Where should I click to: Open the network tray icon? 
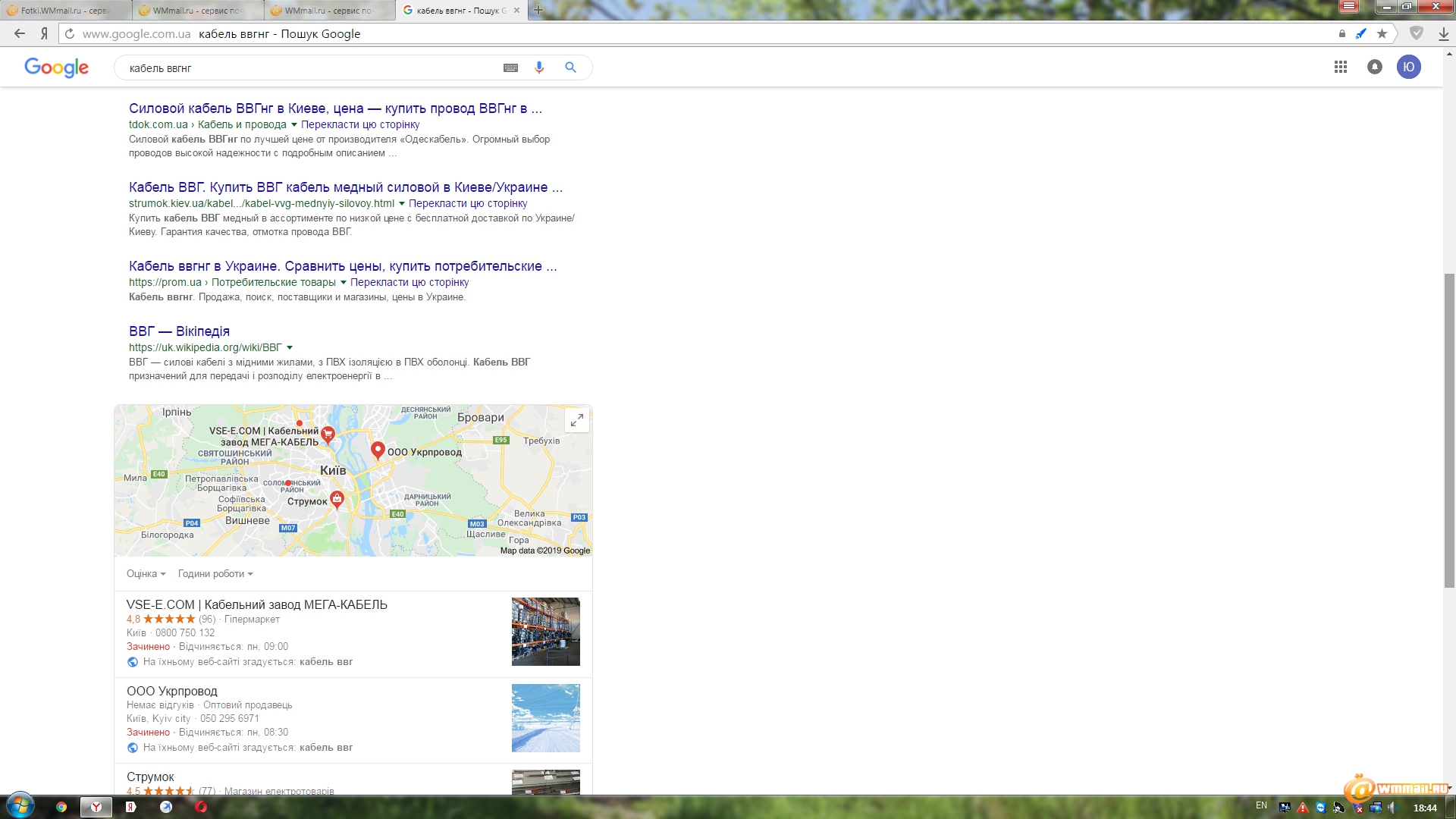pyautogui.click(x=1376, y=808)
